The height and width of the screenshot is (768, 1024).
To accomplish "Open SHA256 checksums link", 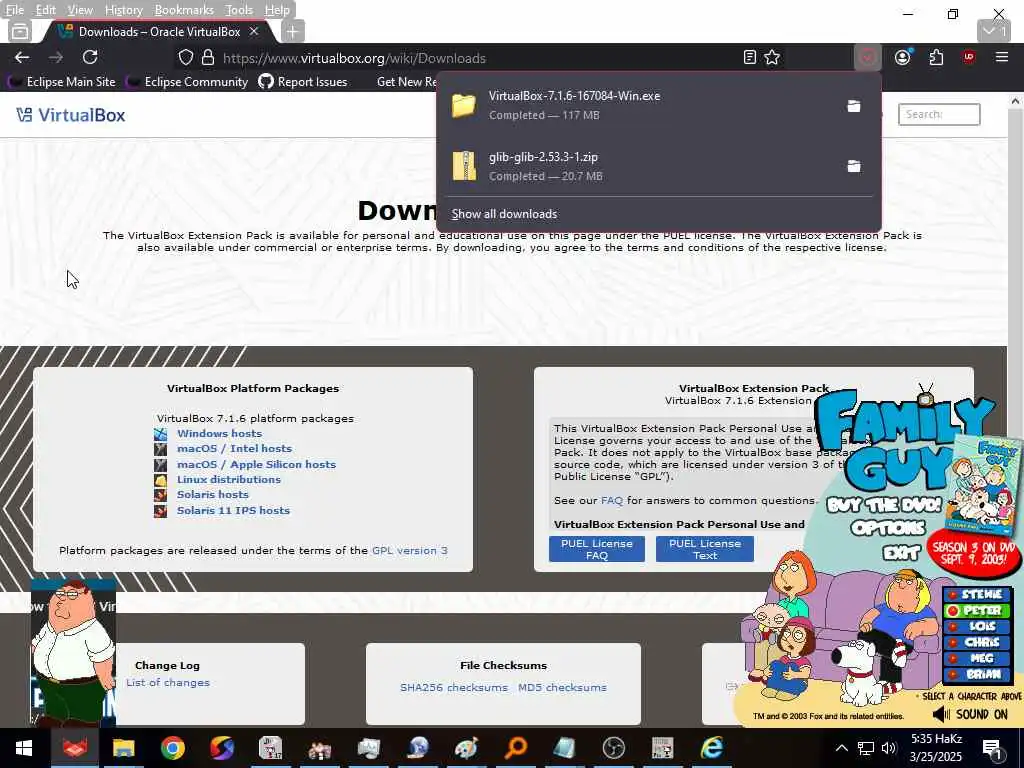I will pos(453,687).
